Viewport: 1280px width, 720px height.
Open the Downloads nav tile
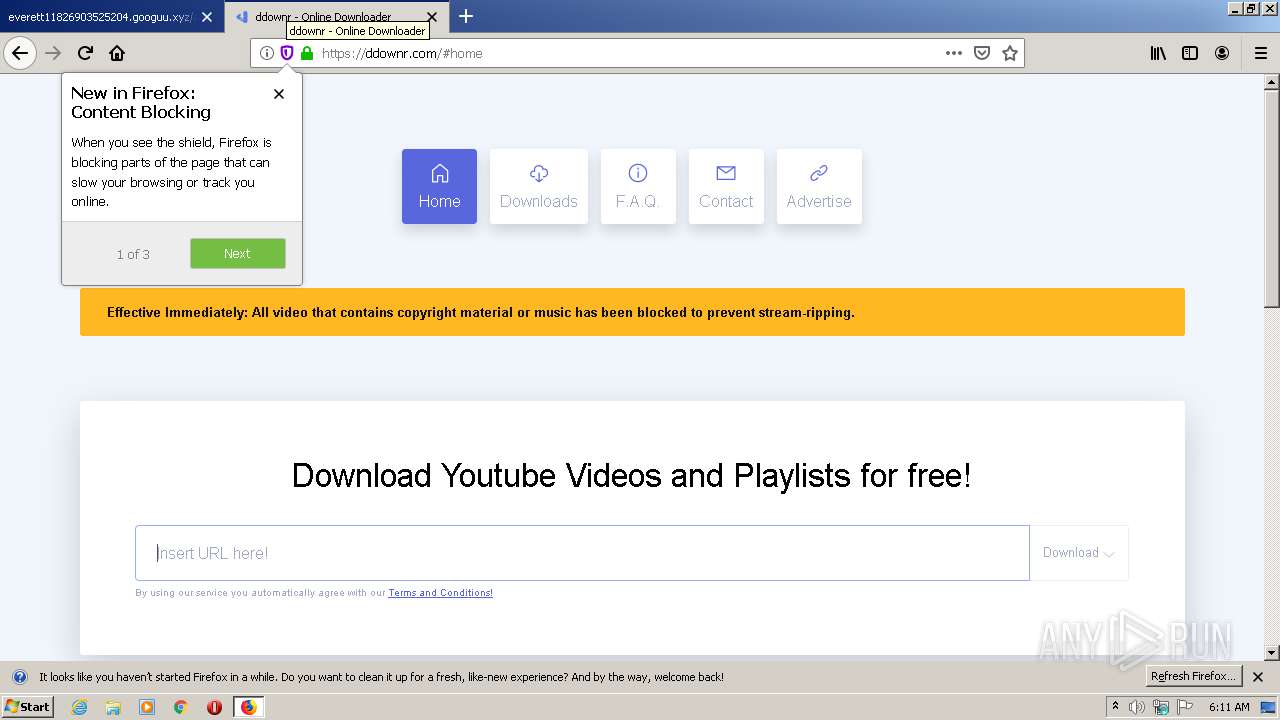pyautogui.click(x=539, y=186)
